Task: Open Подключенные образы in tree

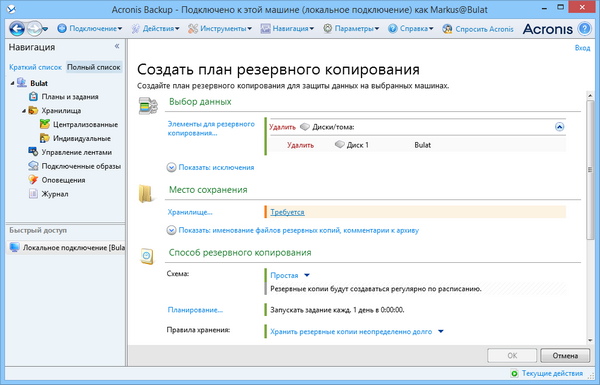Action: tap(81, 166)
